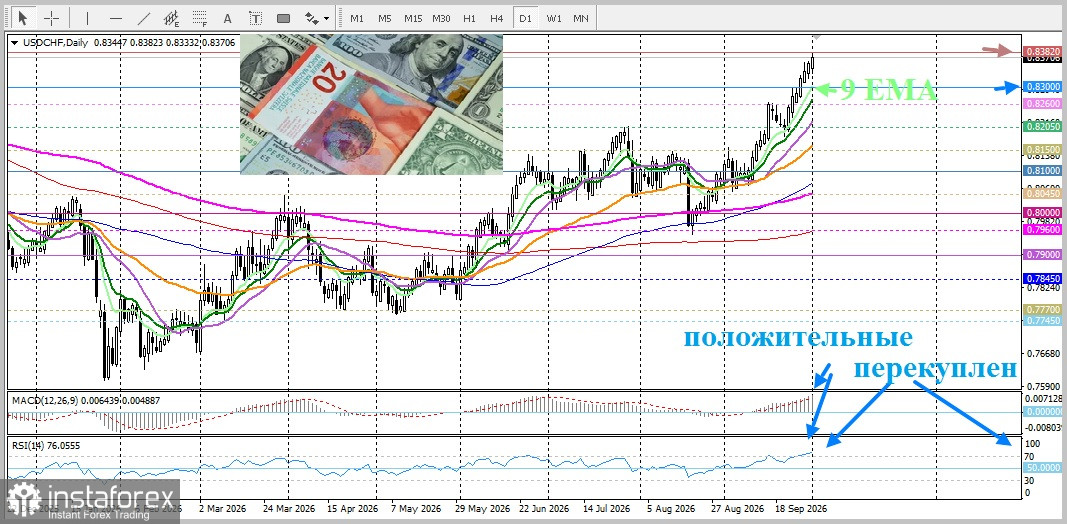Click the RSI 50.0000 level label
The width and height of the screenshot is (1067, 524).
(1043, 468)
